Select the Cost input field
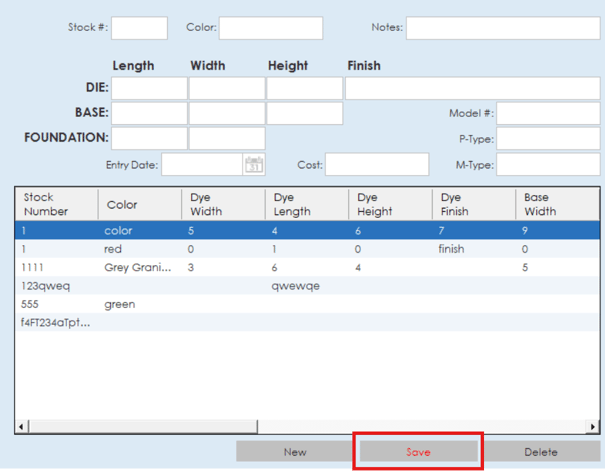Viewport: 605px width, 471px height. coord(377,165)
